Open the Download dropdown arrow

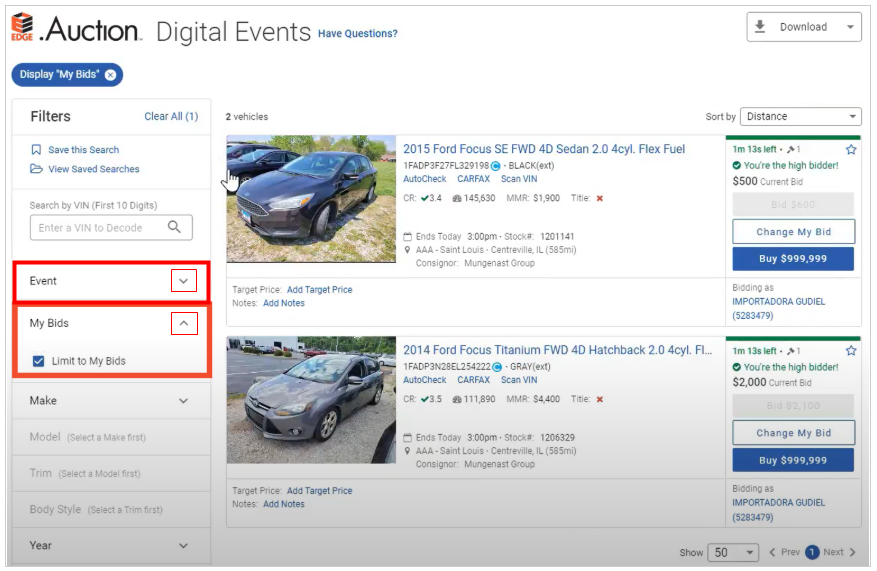pos(850,27)
